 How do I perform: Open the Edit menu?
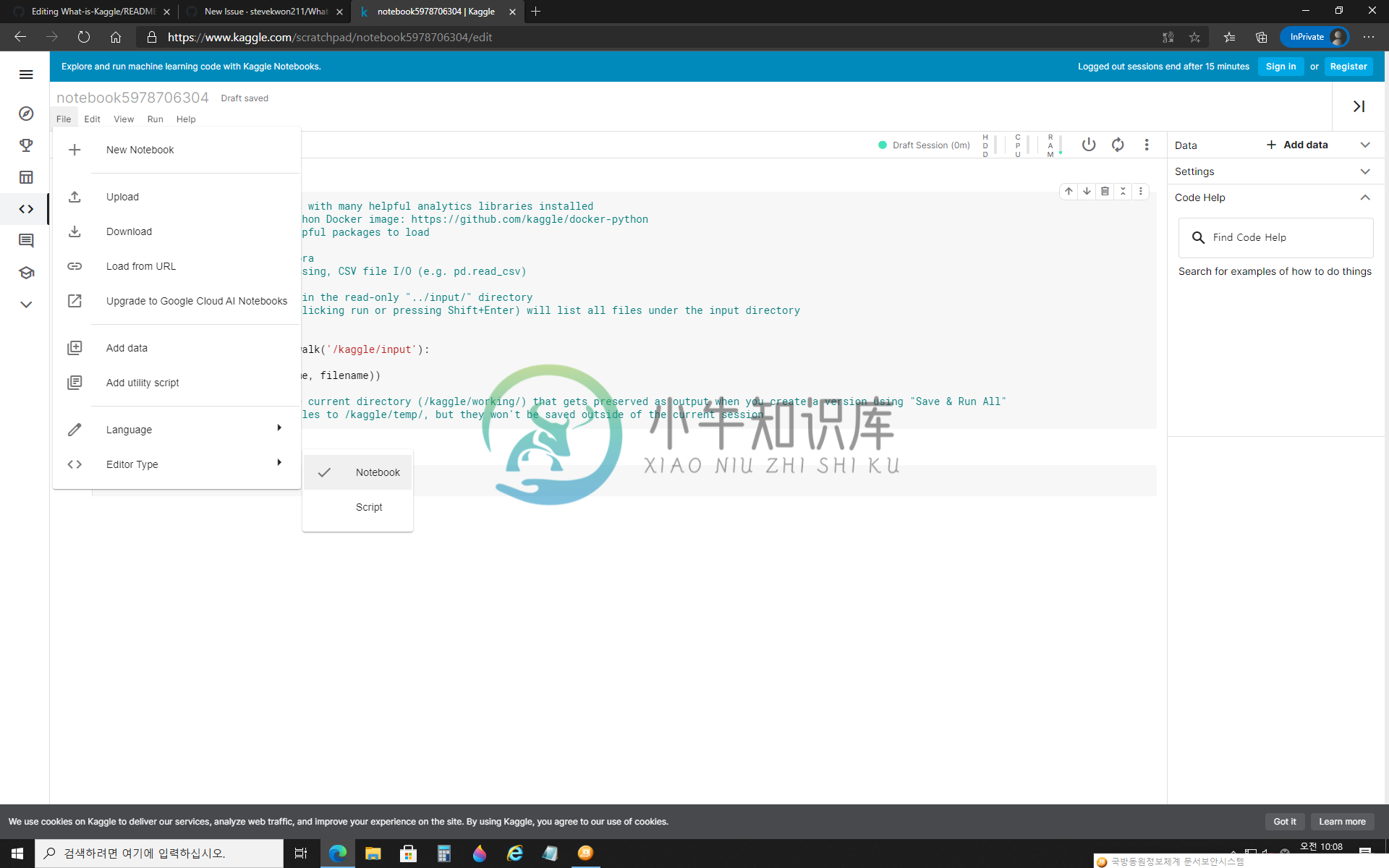[92, 119]
